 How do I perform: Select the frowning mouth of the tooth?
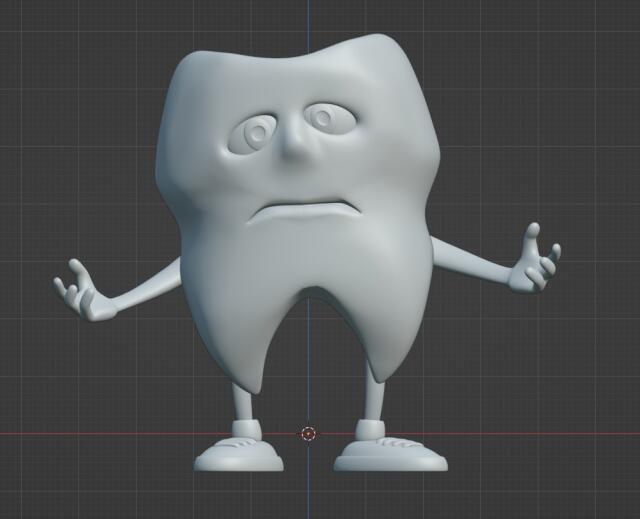[303, 211]
